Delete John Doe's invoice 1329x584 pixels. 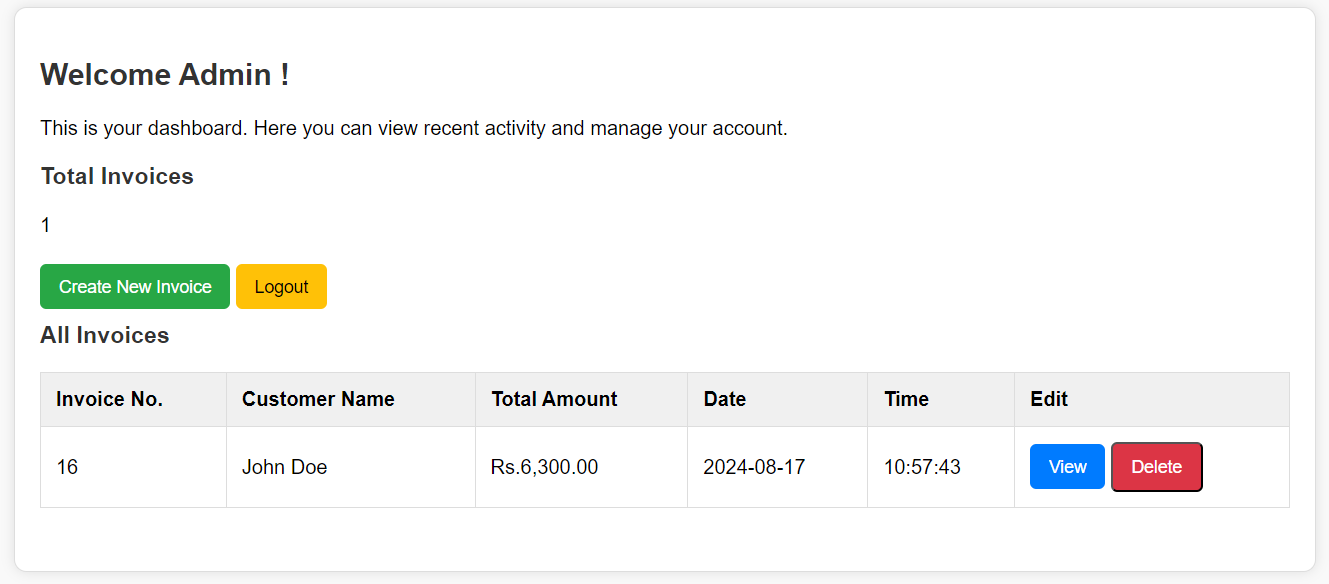point(1156,467)
